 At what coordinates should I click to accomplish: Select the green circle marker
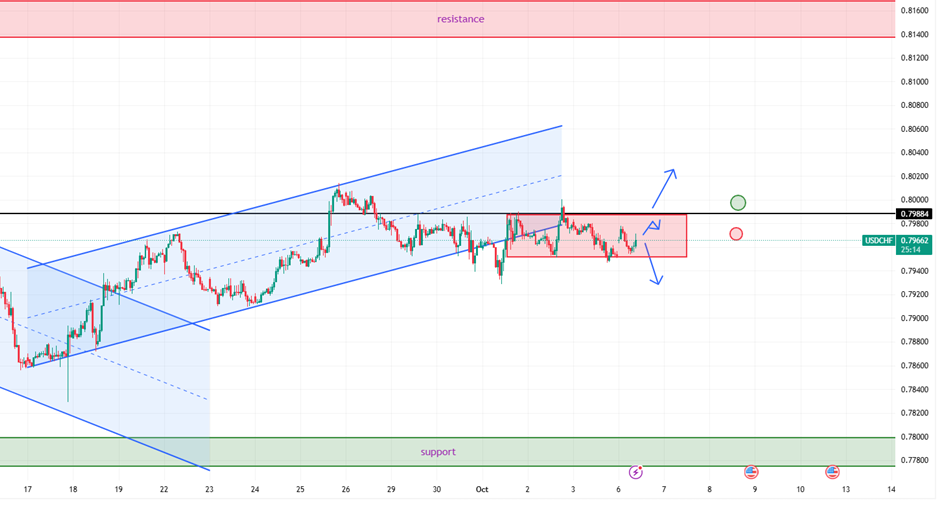(x=738, y=203)
